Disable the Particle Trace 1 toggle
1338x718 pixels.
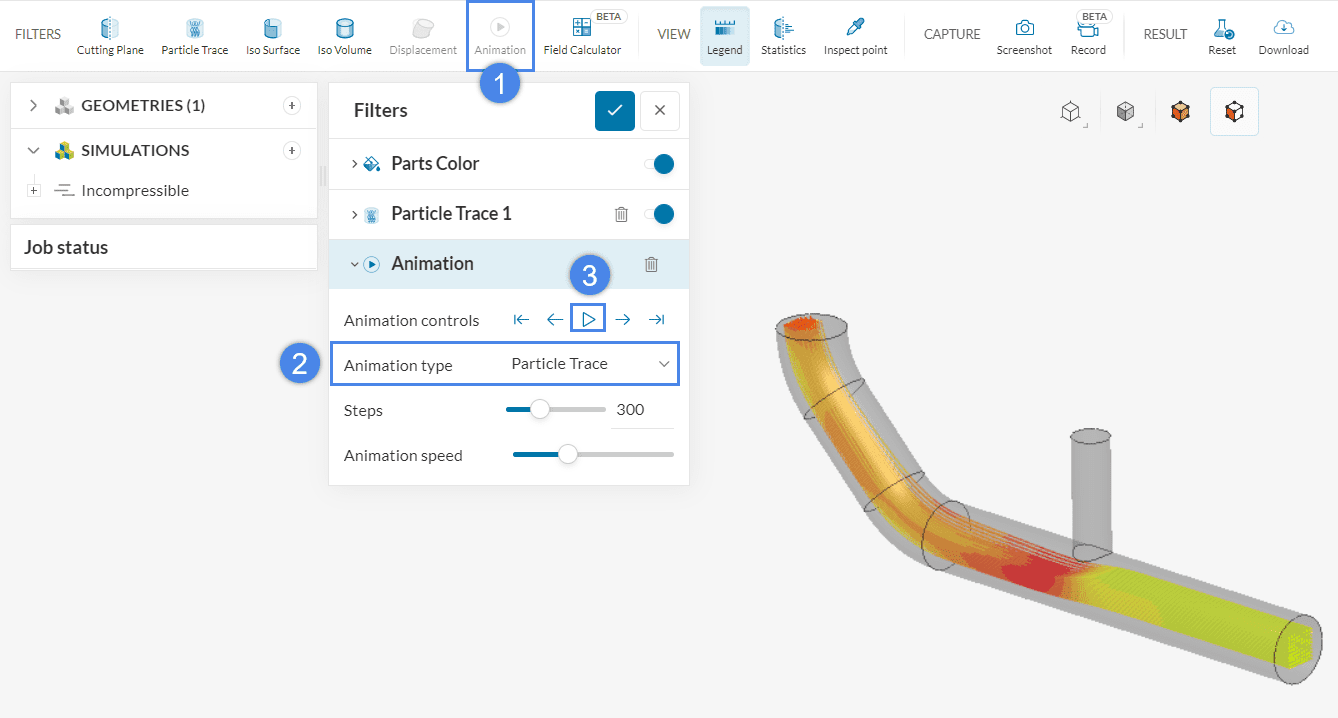tap(660, 214)
